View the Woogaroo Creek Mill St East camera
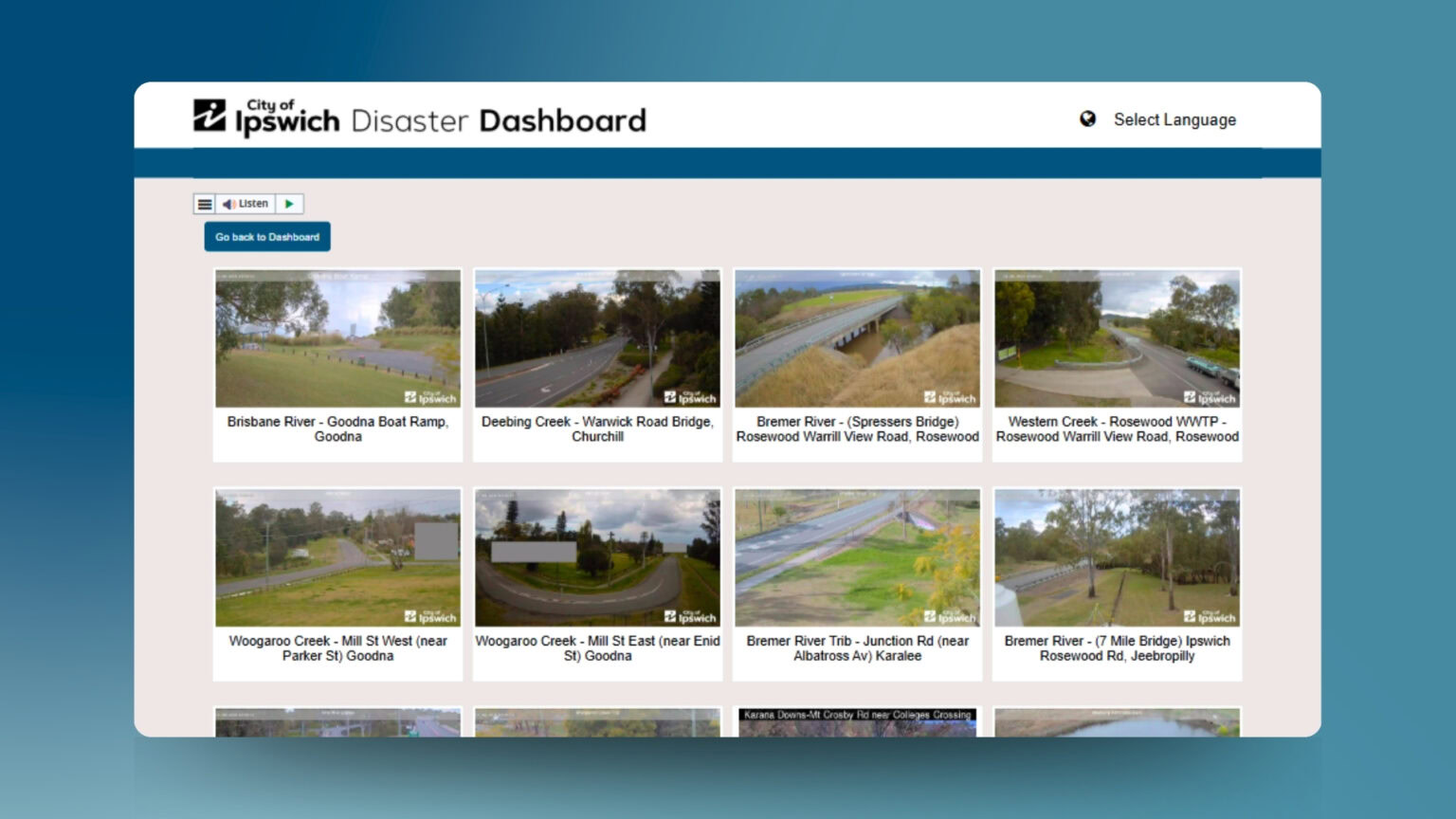The width and height of the screenshot is (1456, 819). click(x=597, y=557)
